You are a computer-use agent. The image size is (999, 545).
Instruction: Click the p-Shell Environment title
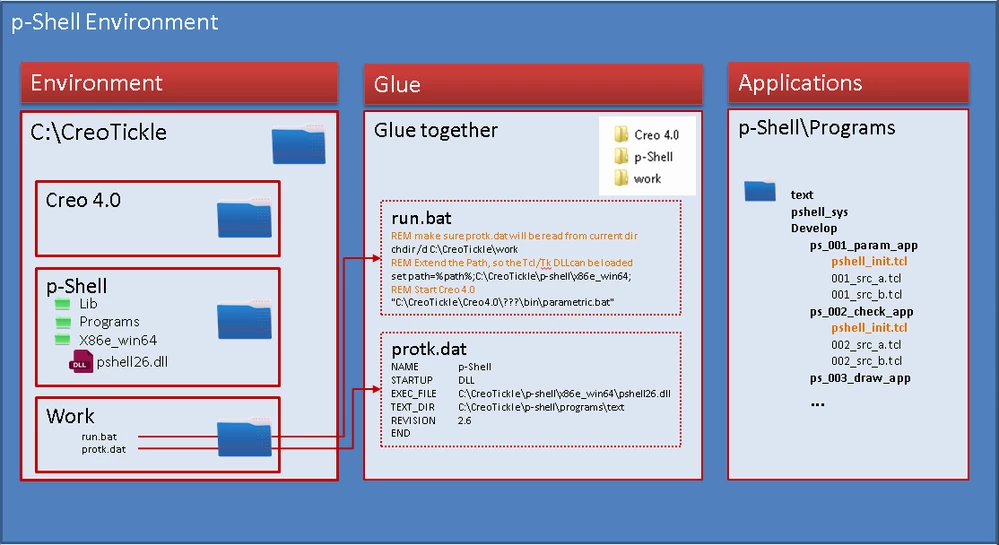click(115, 22)
